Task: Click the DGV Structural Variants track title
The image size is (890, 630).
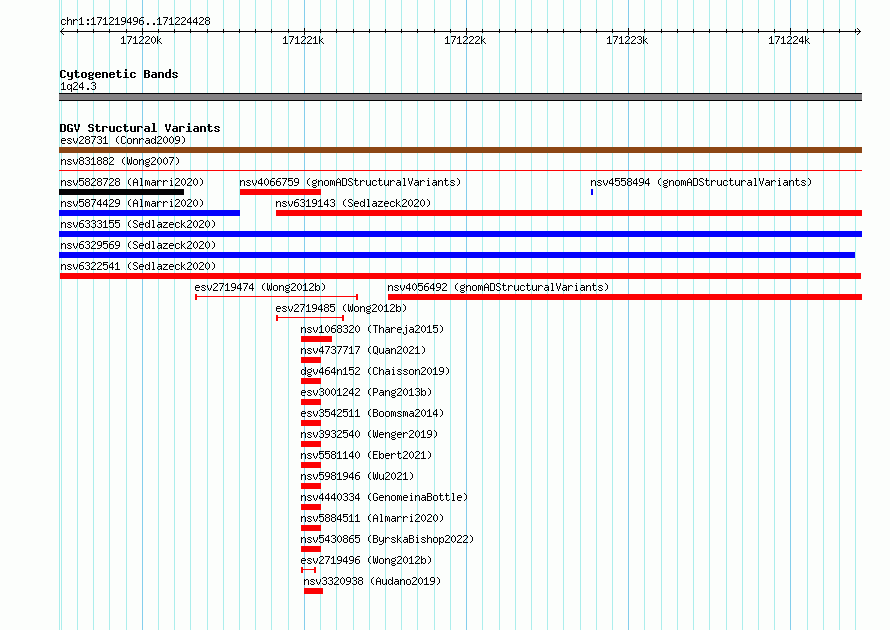Action: (x=140, y=128)
